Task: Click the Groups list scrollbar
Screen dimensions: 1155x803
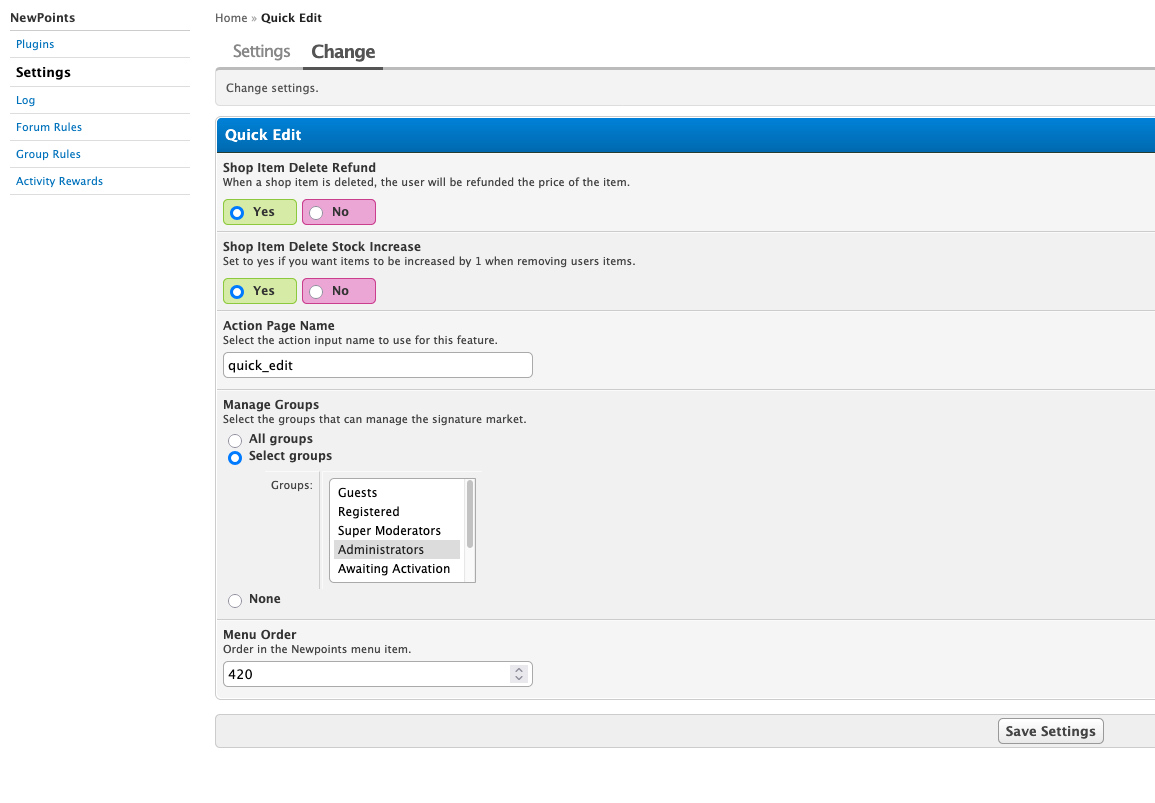Action: click(x=470, y=514)
